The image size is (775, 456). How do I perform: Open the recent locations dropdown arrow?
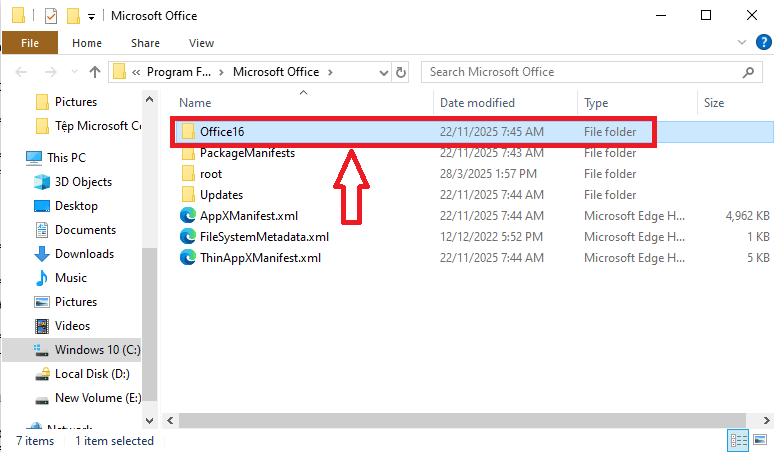pyautogui.click(x=73, y=72)
